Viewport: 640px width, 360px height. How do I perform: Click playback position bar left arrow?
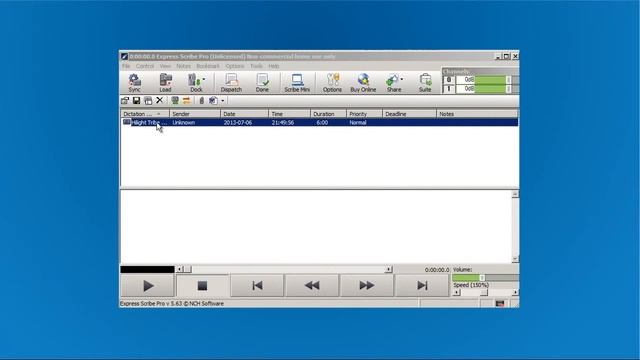[179, 269]
